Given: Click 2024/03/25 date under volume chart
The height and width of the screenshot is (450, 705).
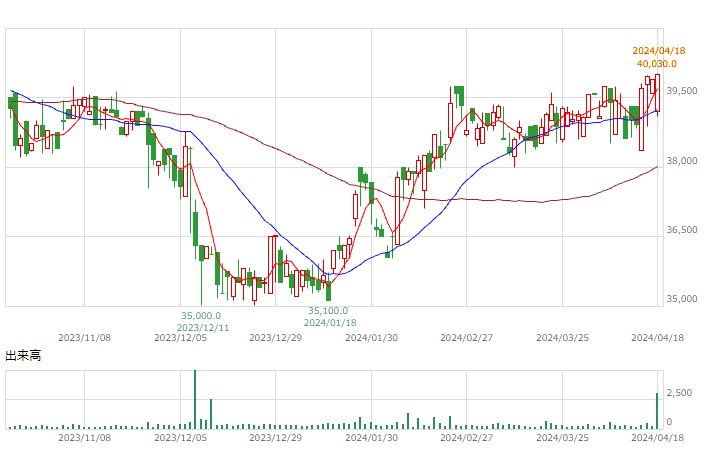Looking at the screenshot, I should (x=562, y=437).
